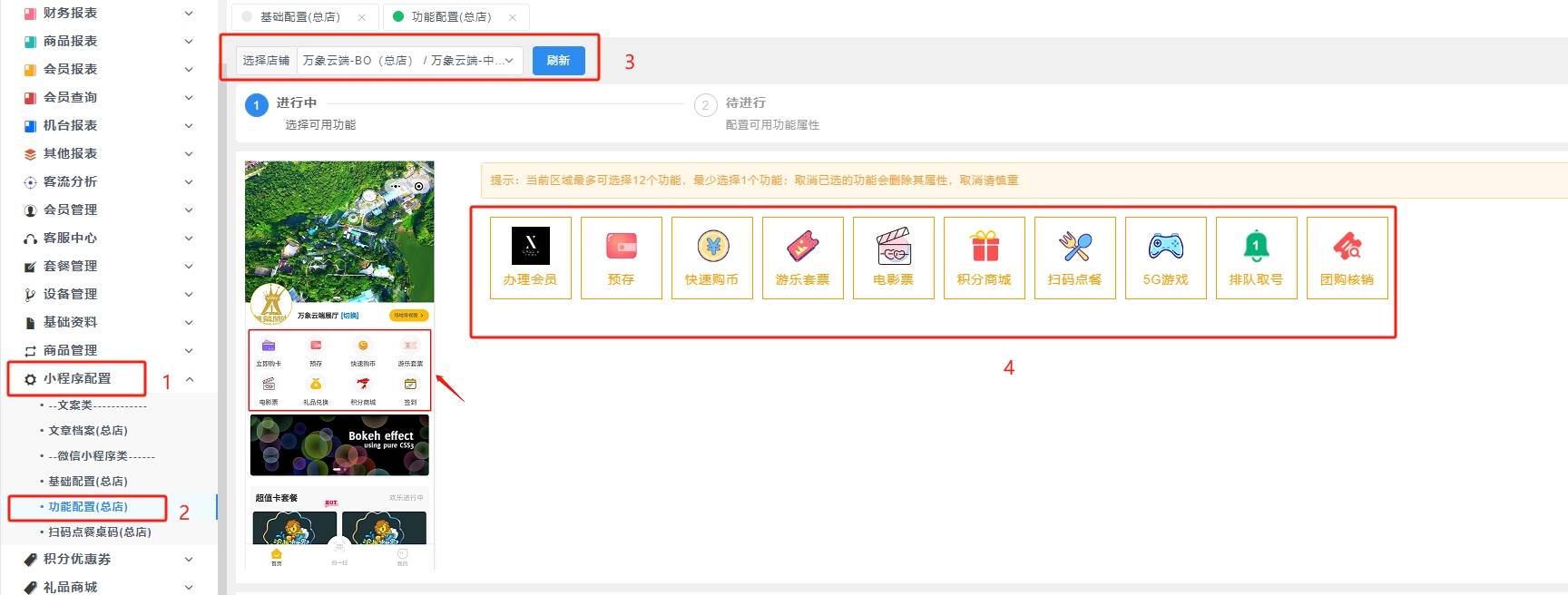Click the blue 刷新 button

(x=559, y=61)
